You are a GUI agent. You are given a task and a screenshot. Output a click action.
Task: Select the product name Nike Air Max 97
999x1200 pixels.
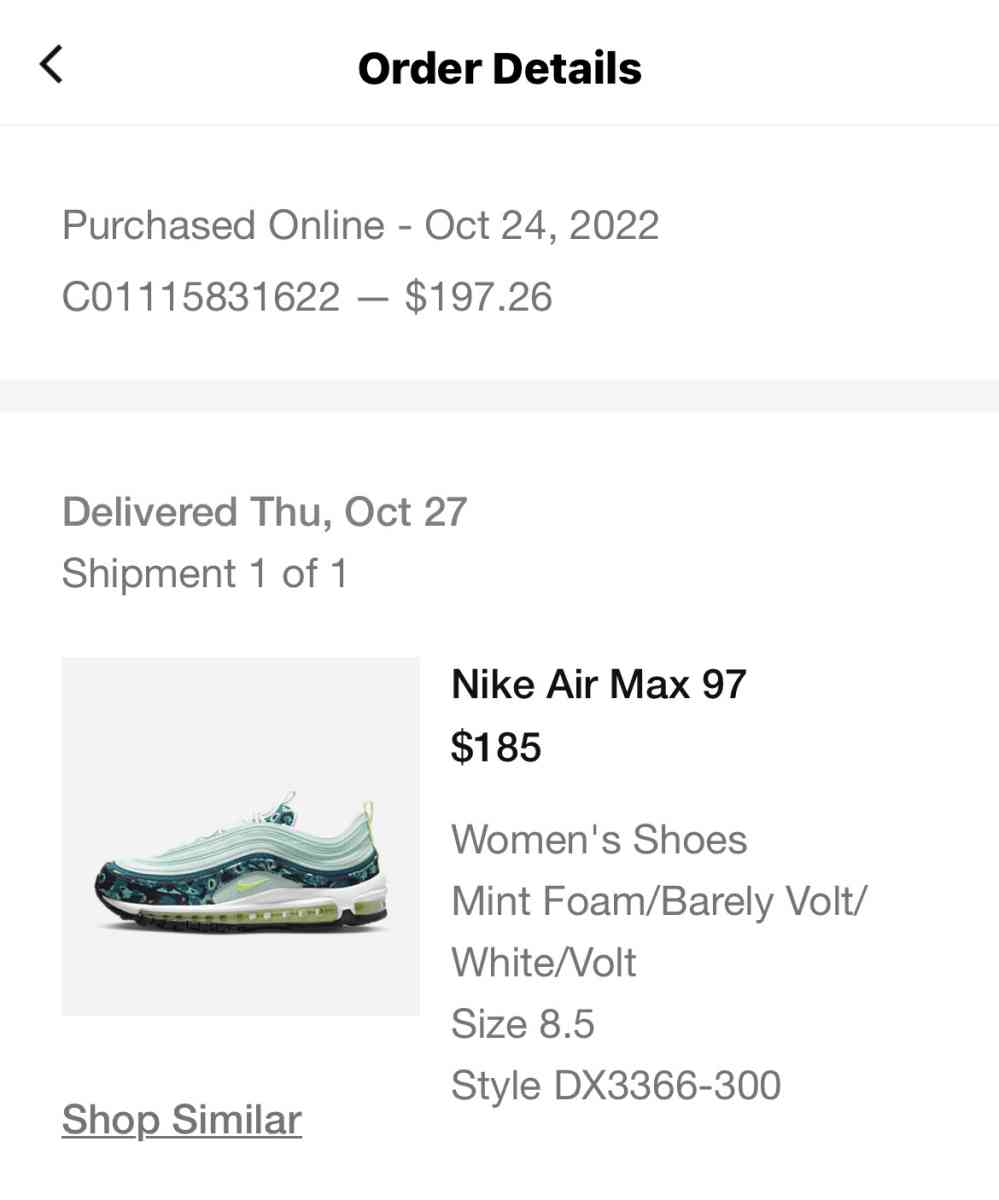coord(598,684)
